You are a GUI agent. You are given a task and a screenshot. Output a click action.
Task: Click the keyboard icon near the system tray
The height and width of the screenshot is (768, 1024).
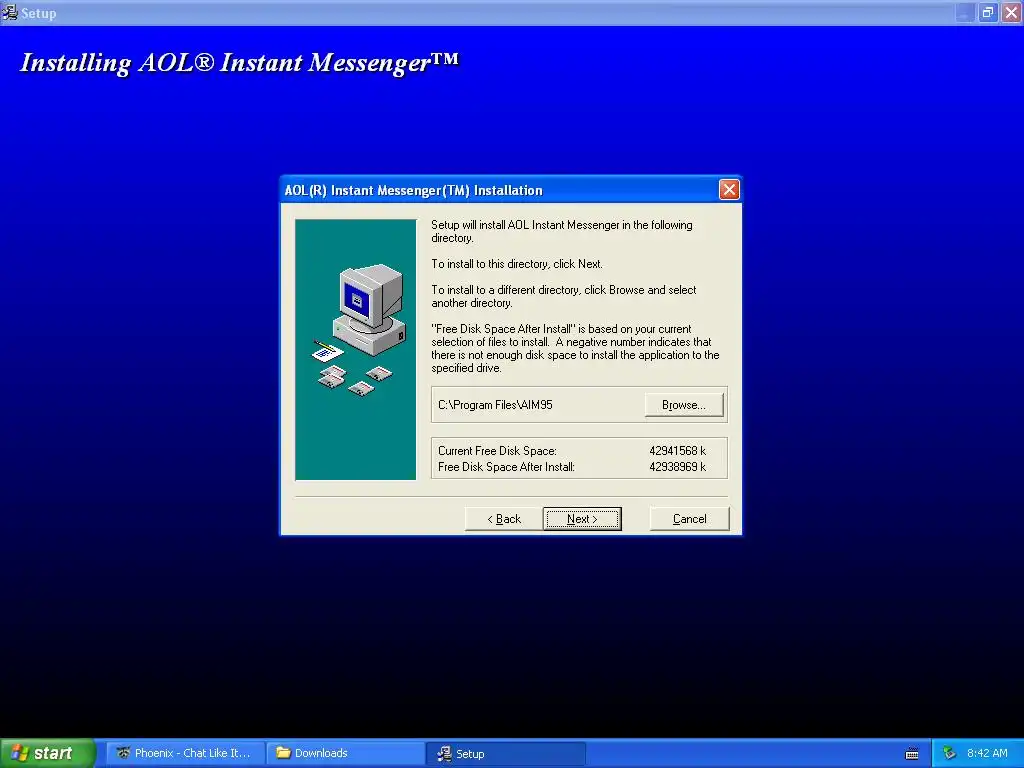pos(912,754)
